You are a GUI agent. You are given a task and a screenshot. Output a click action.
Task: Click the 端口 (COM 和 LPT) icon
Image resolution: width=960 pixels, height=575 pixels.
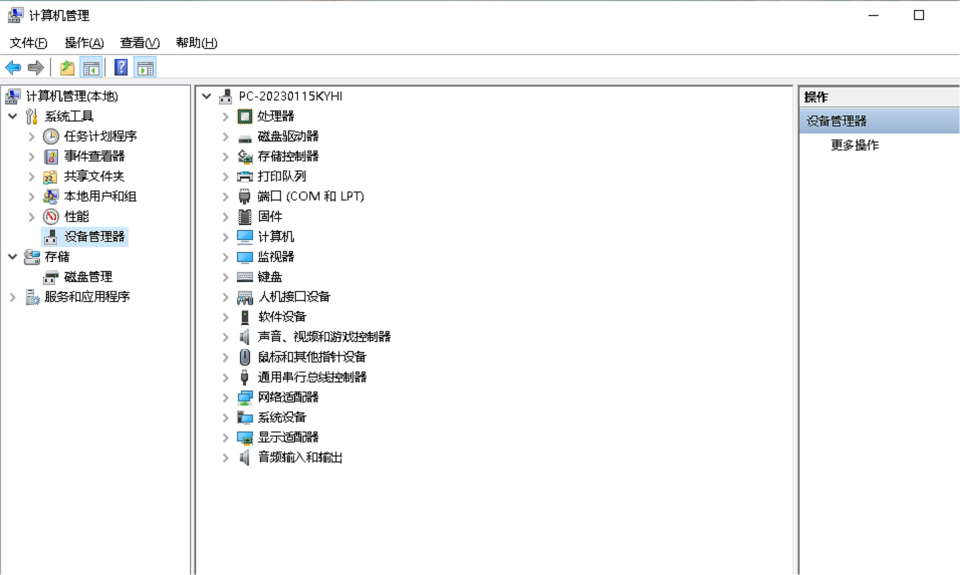coord(245,197)
